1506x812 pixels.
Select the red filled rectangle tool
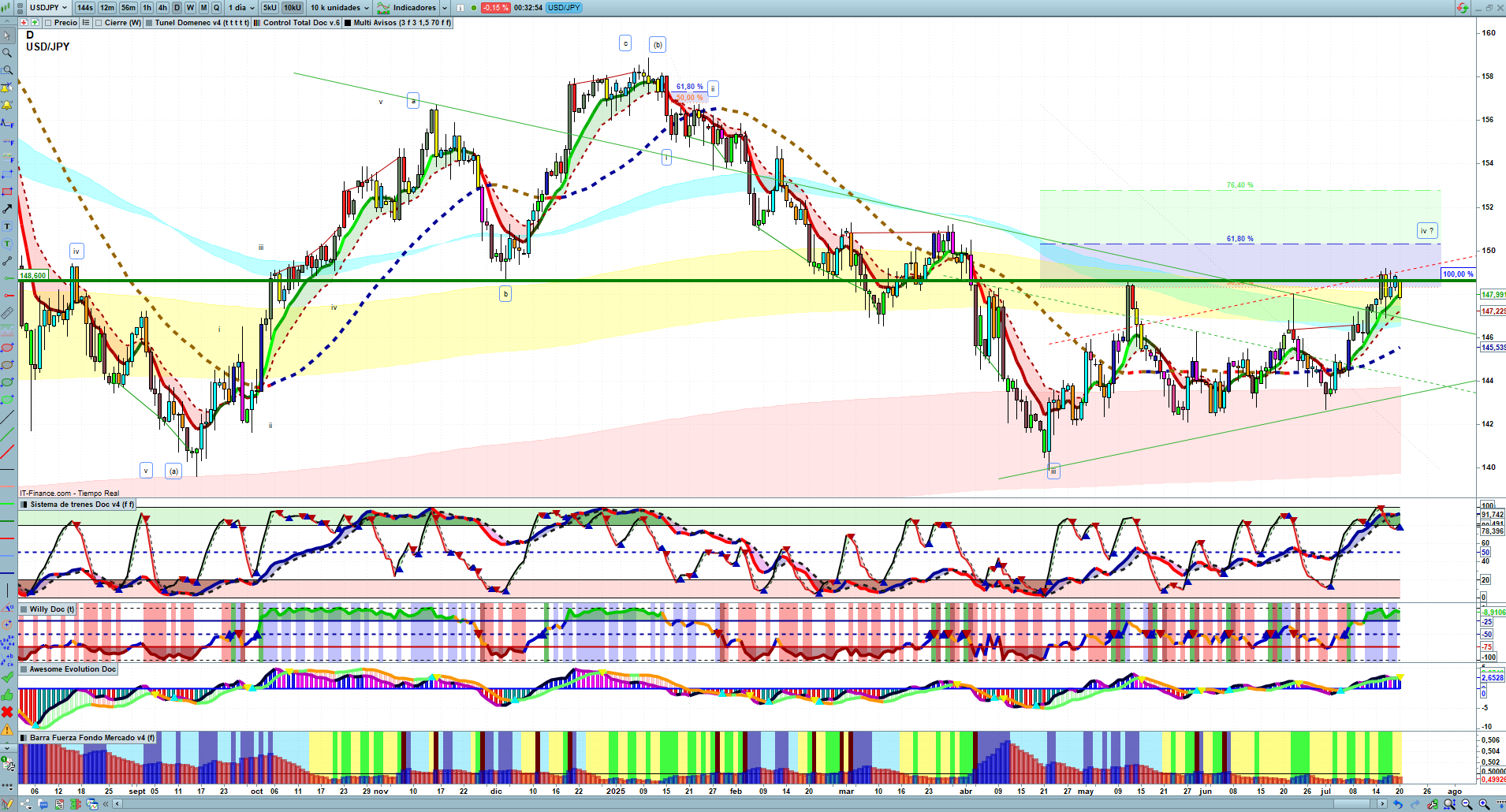[7, 192]
